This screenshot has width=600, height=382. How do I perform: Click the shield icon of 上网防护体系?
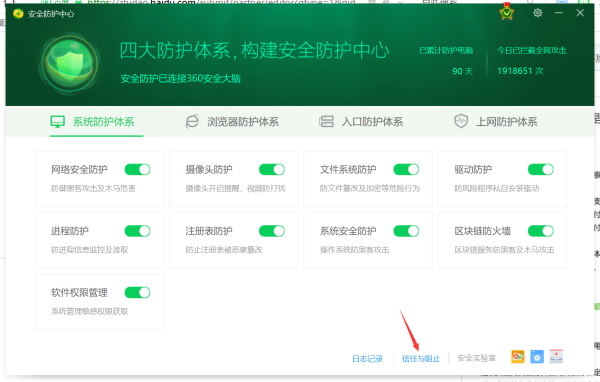[x=461, y=121]
